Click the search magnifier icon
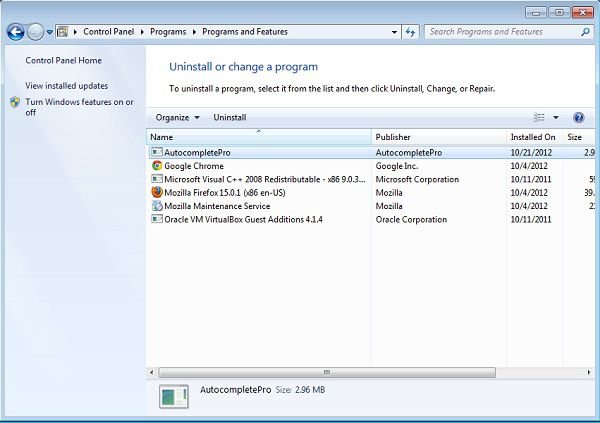The height and width of the screenshot is (423, 600). point(585,32)
